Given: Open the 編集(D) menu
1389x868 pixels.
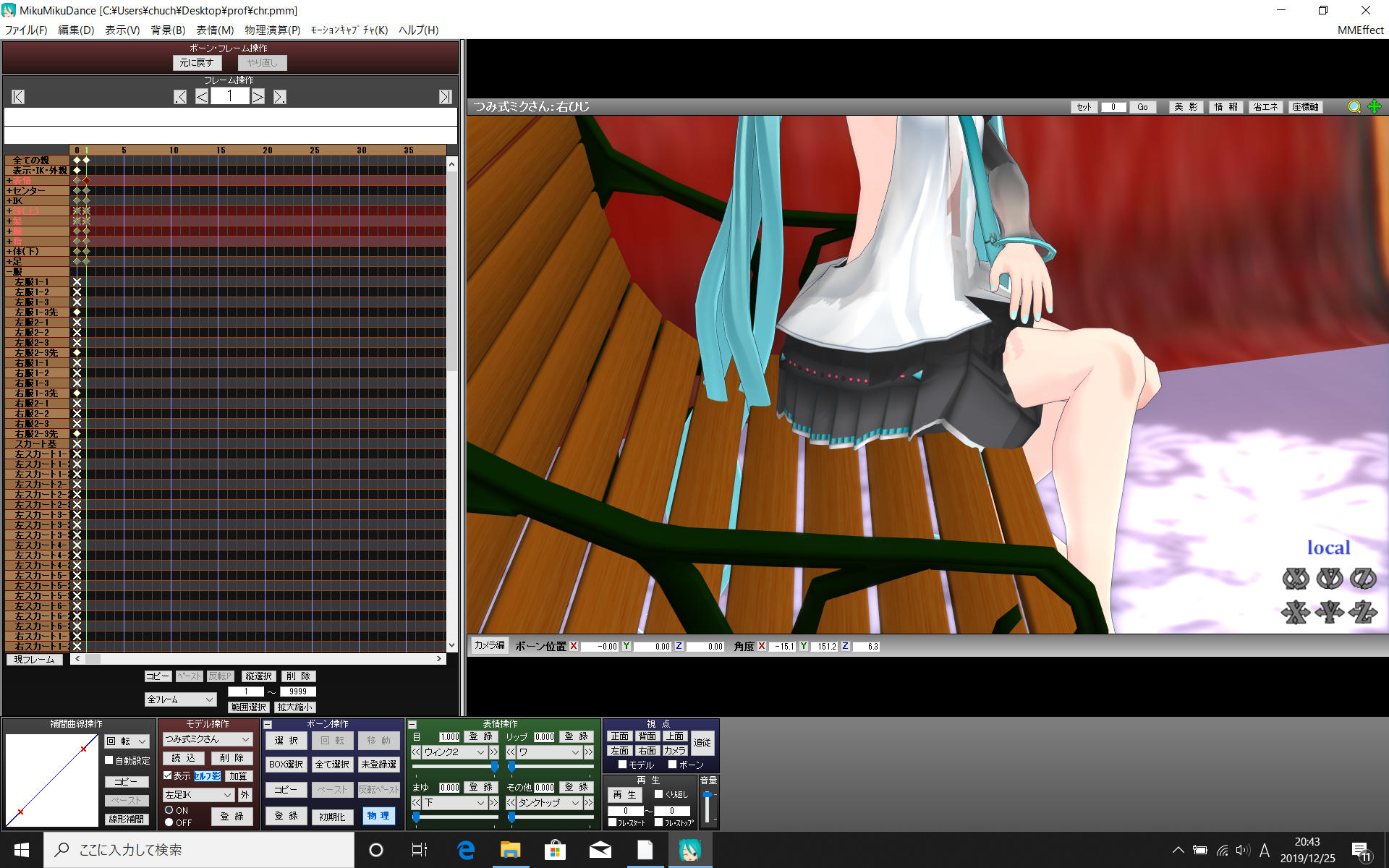Looking at the screenshot, I should (x=76, y=30).
